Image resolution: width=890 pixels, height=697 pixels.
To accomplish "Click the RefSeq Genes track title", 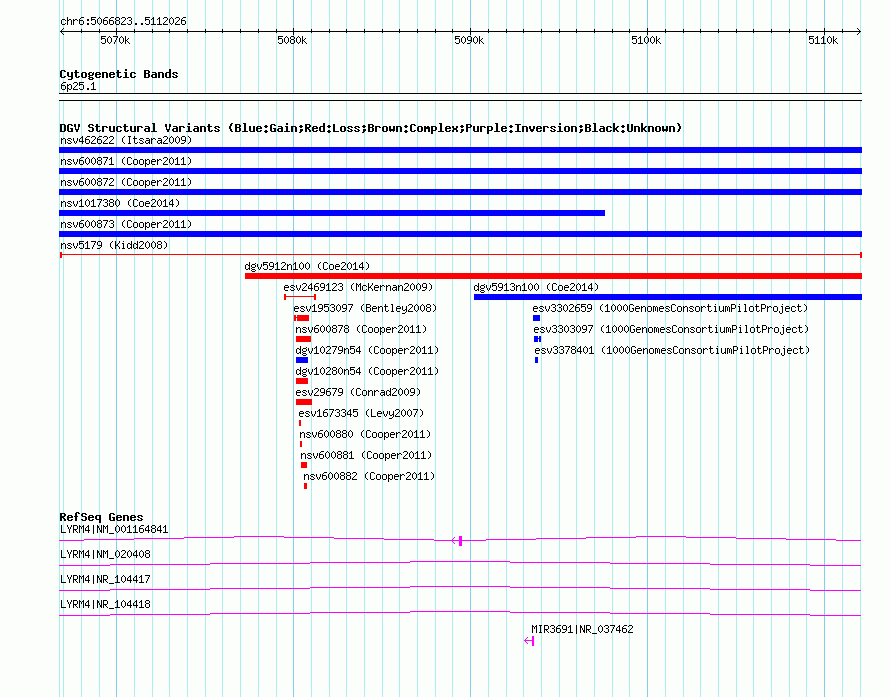I will pos(102,517).
